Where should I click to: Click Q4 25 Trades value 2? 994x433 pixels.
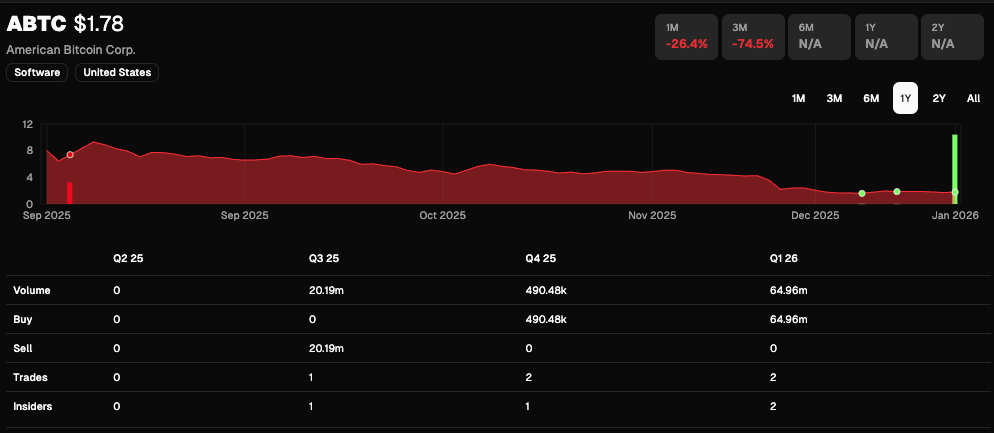point(528,377)
